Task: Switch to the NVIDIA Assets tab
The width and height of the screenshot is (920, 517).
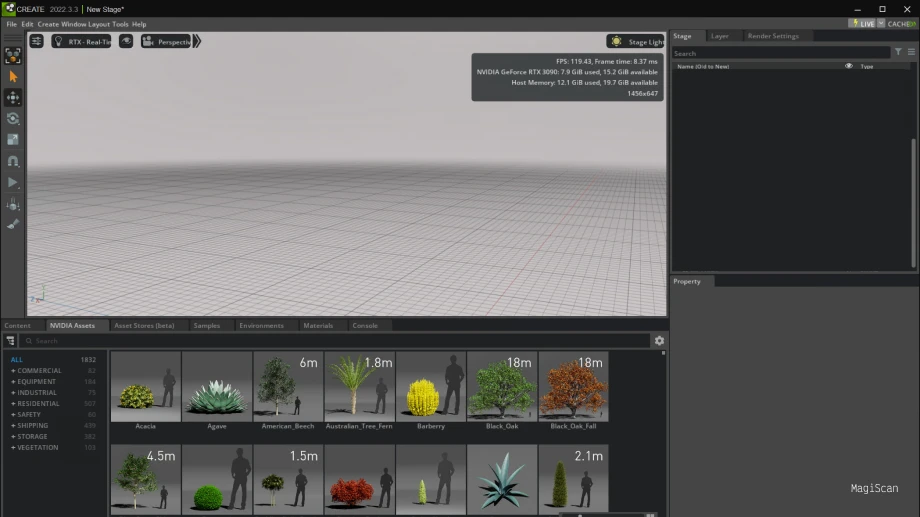Action: coord(72,325)
